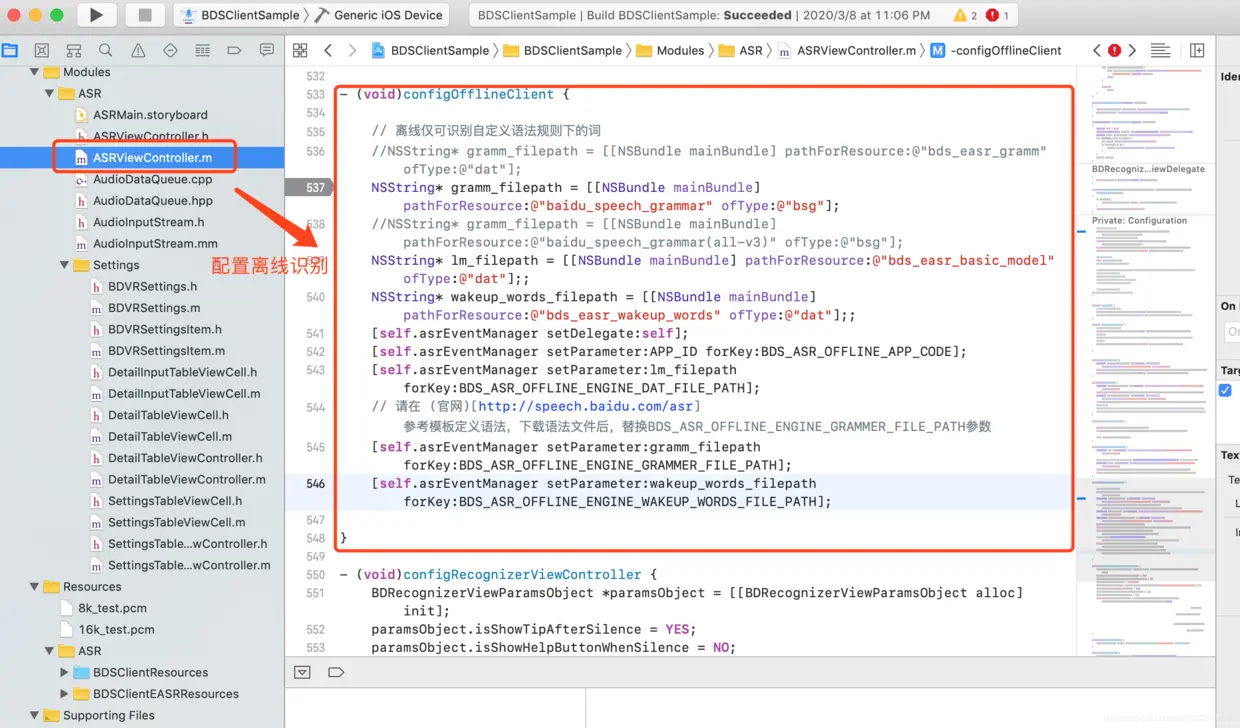
Task: Select 16k_test.pcm resource file
Action: click(x=116, y=630)
